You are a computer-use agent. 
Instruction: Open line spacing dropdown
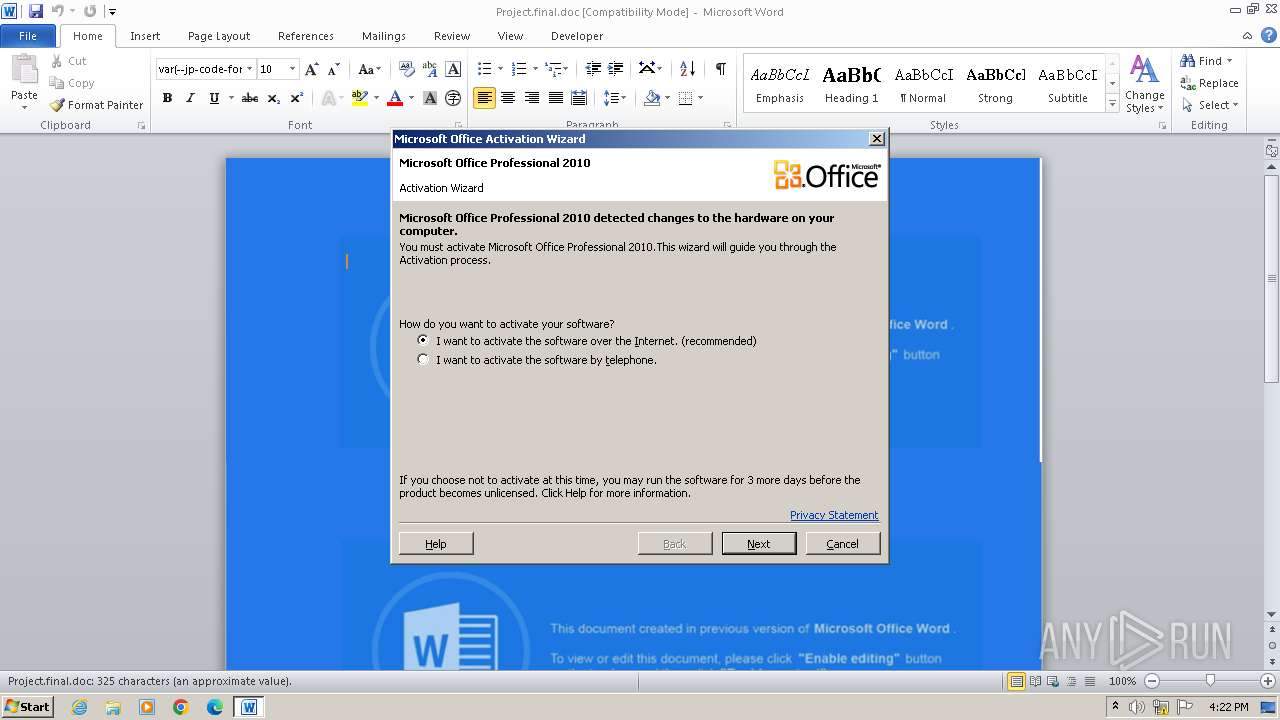point(615,98)
